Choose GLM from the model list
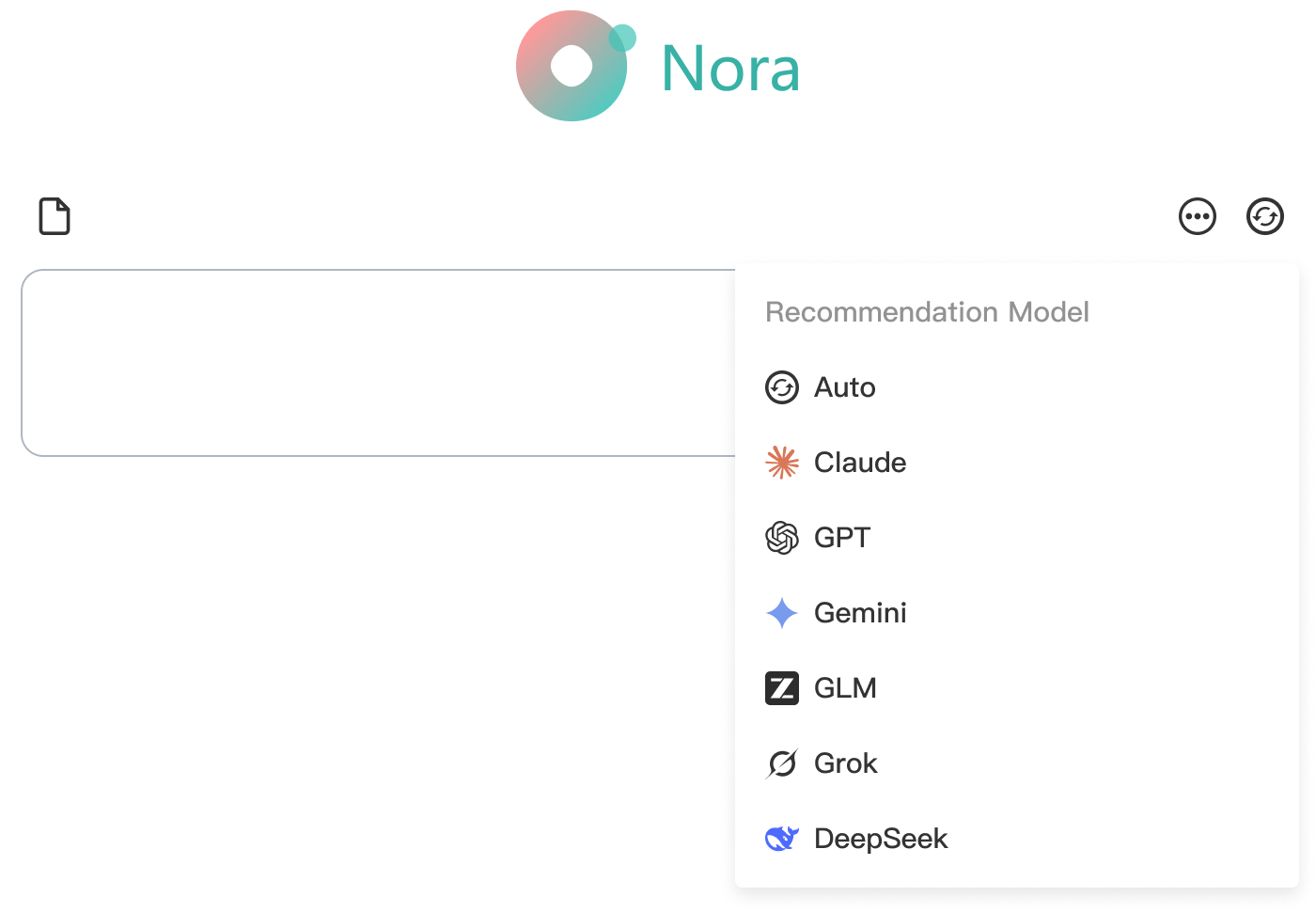 (844, 688)
